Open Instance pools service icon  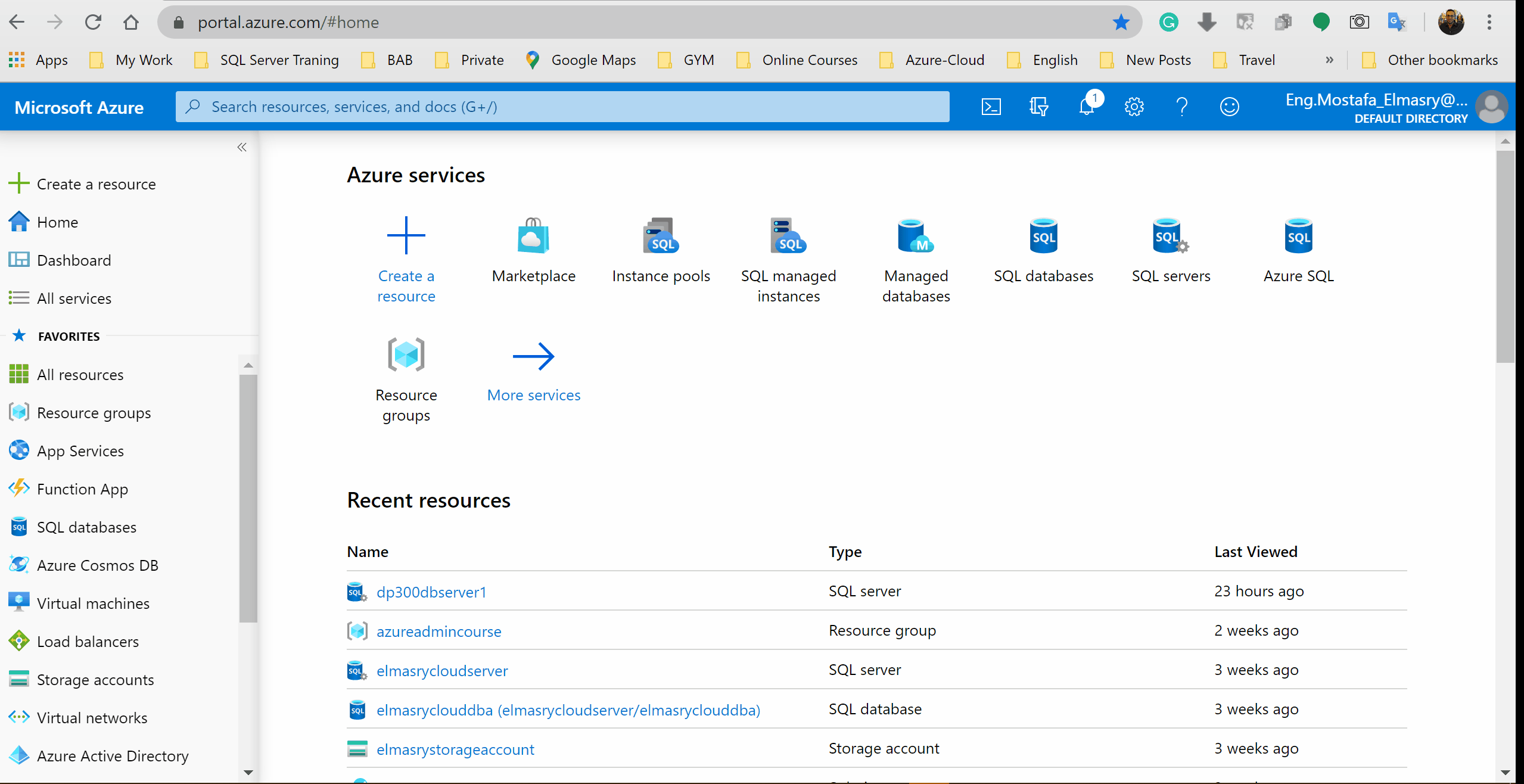(661, 250)
